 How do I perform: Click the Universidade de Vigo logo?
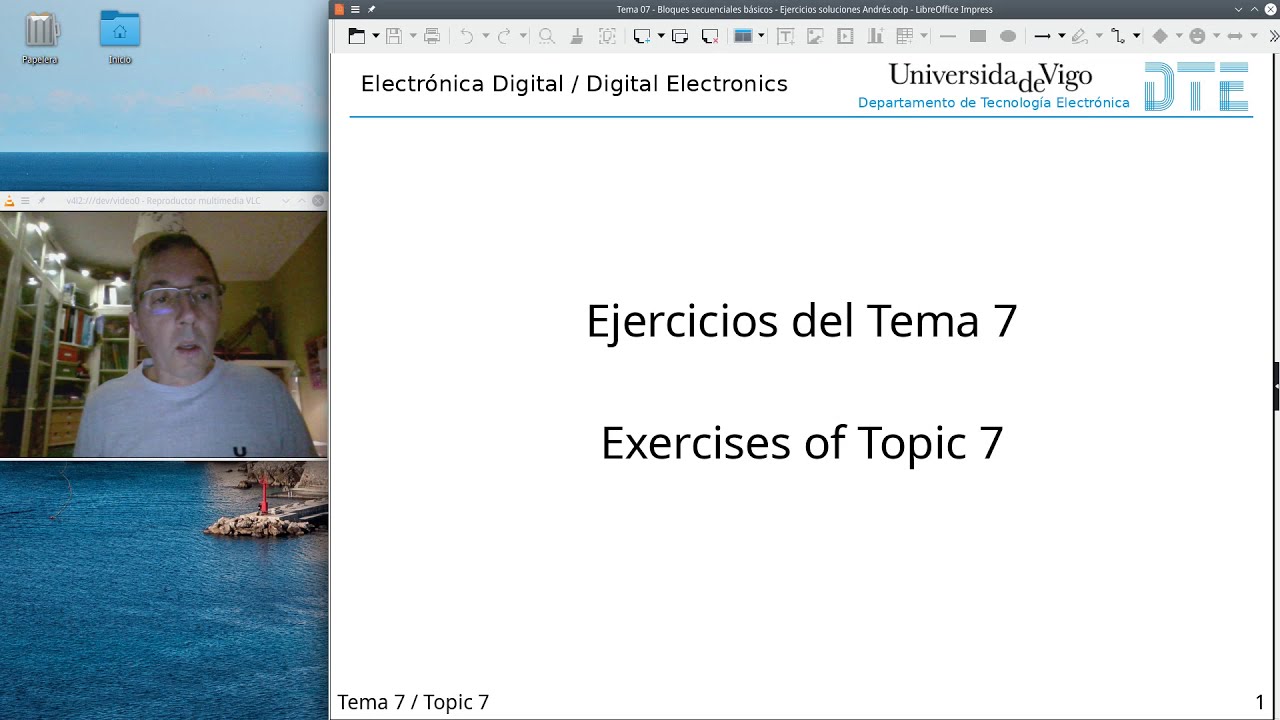990,76
